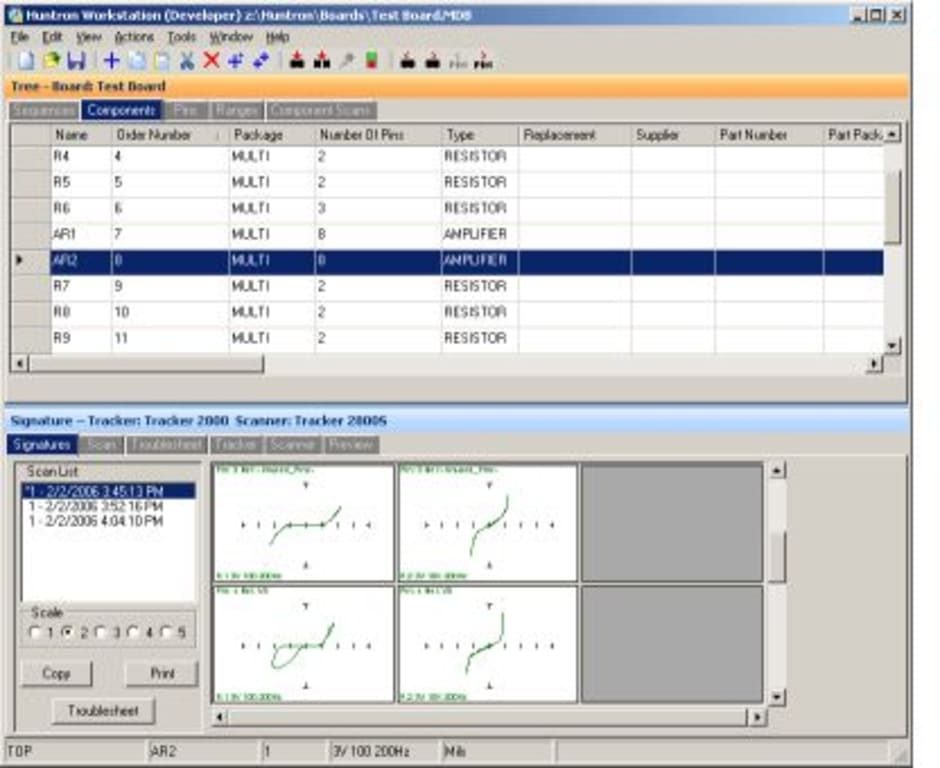940x768 pixels.
Task: Select scale 3 radio button
Action: coord(101,633)
